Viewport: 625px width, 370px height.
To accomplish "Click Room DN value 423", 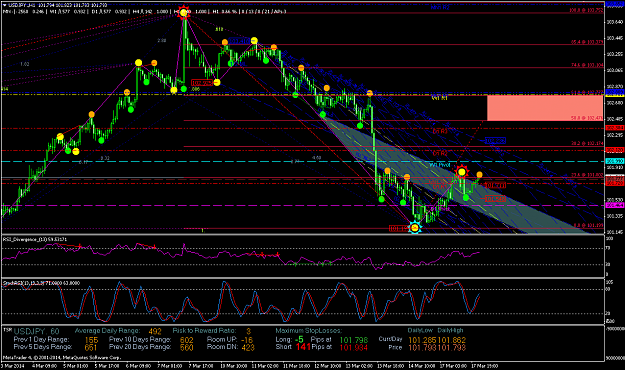I will tap(248, 348).
